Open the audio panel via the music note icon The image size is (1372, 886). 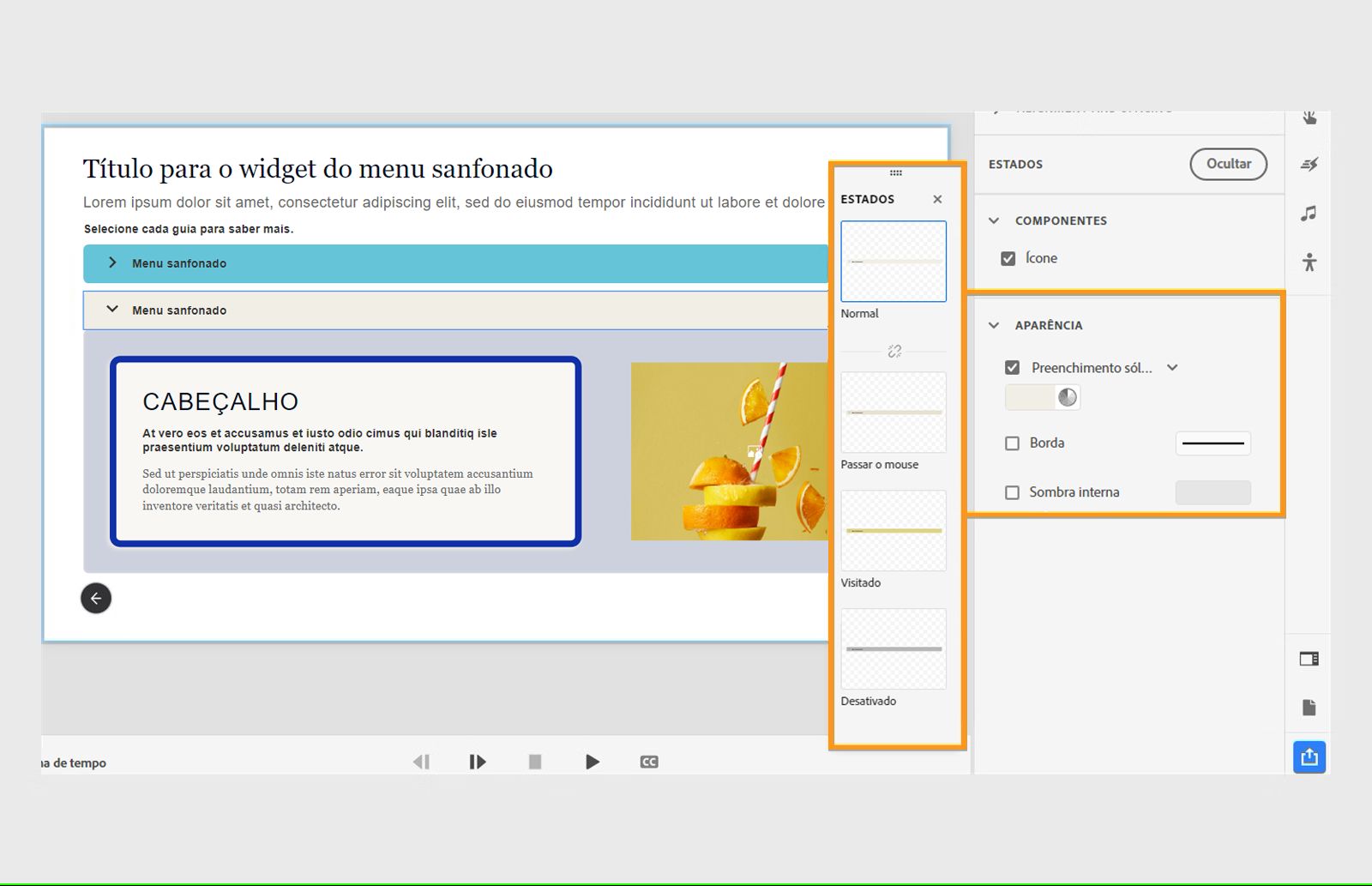pos(1309,214)
